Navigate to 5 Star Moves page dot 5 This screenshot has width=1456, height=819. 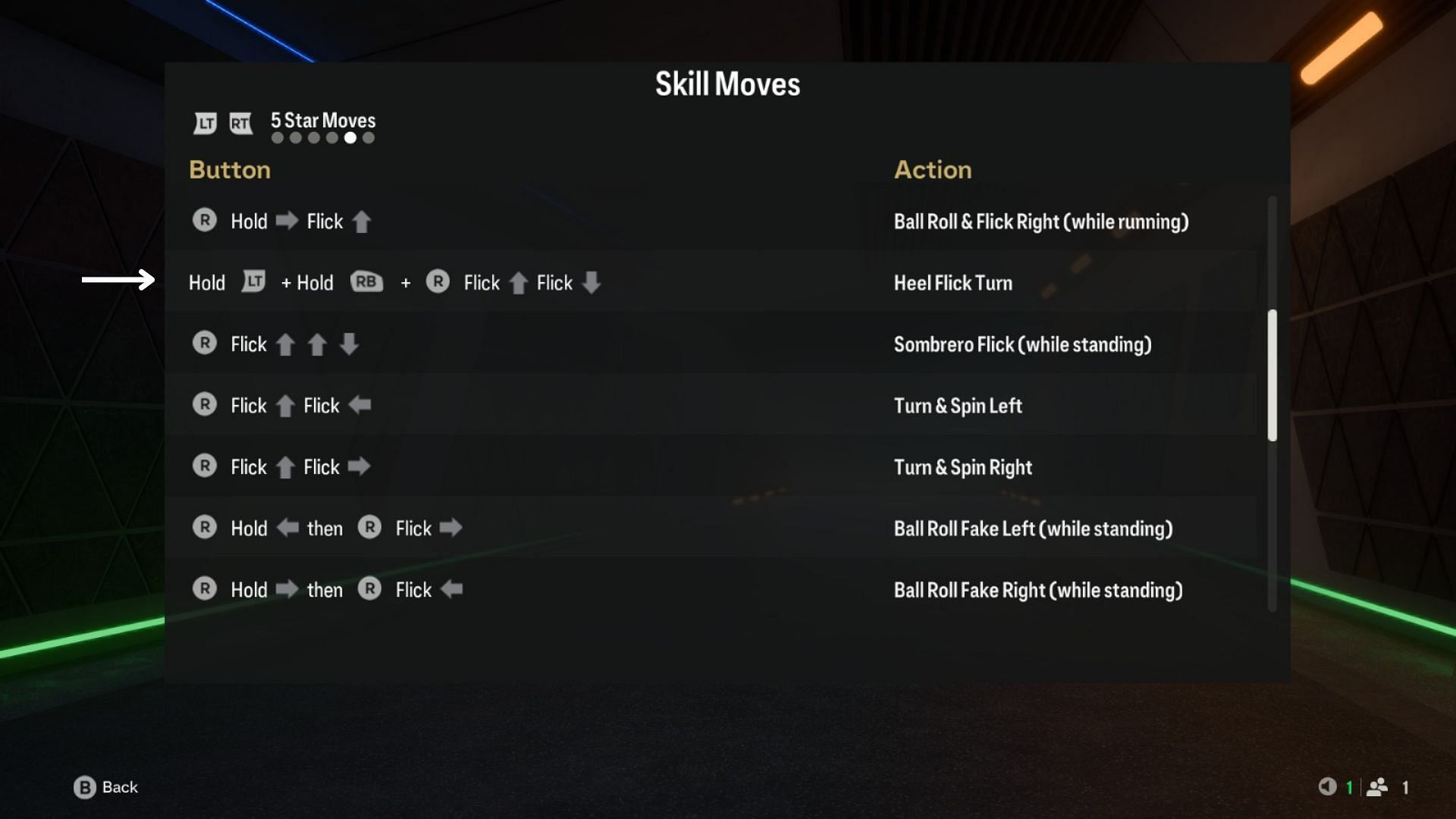[350, 138]
